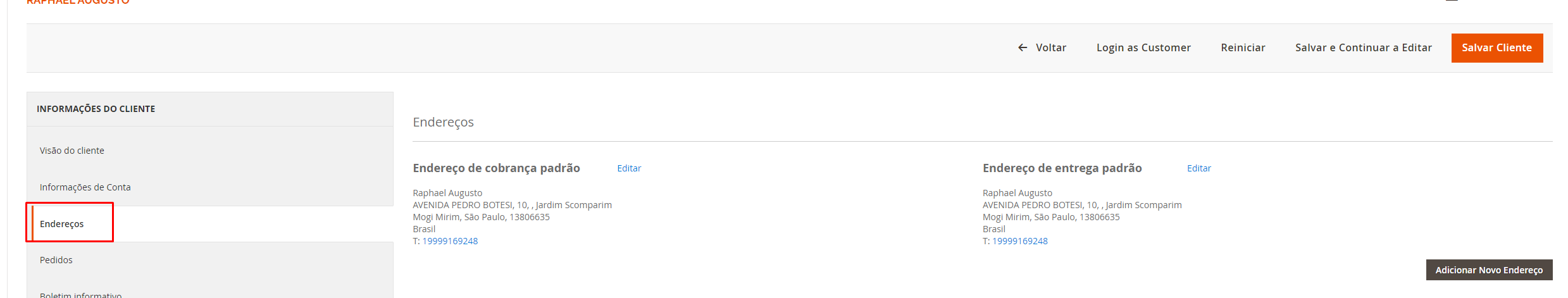
Task: Click the phone number under billing address
Action: pyautogui.click(x=450, y=241)
